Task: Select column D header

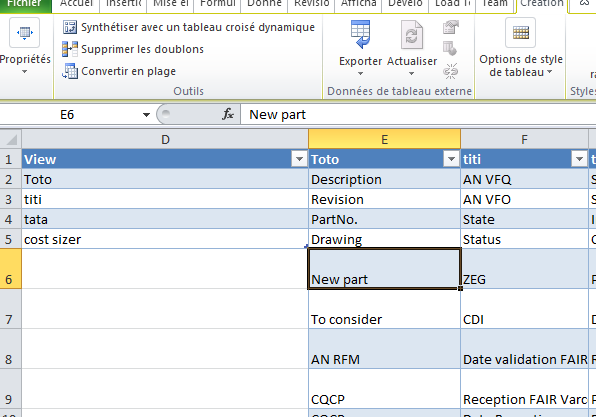Action: coord(165,140)
